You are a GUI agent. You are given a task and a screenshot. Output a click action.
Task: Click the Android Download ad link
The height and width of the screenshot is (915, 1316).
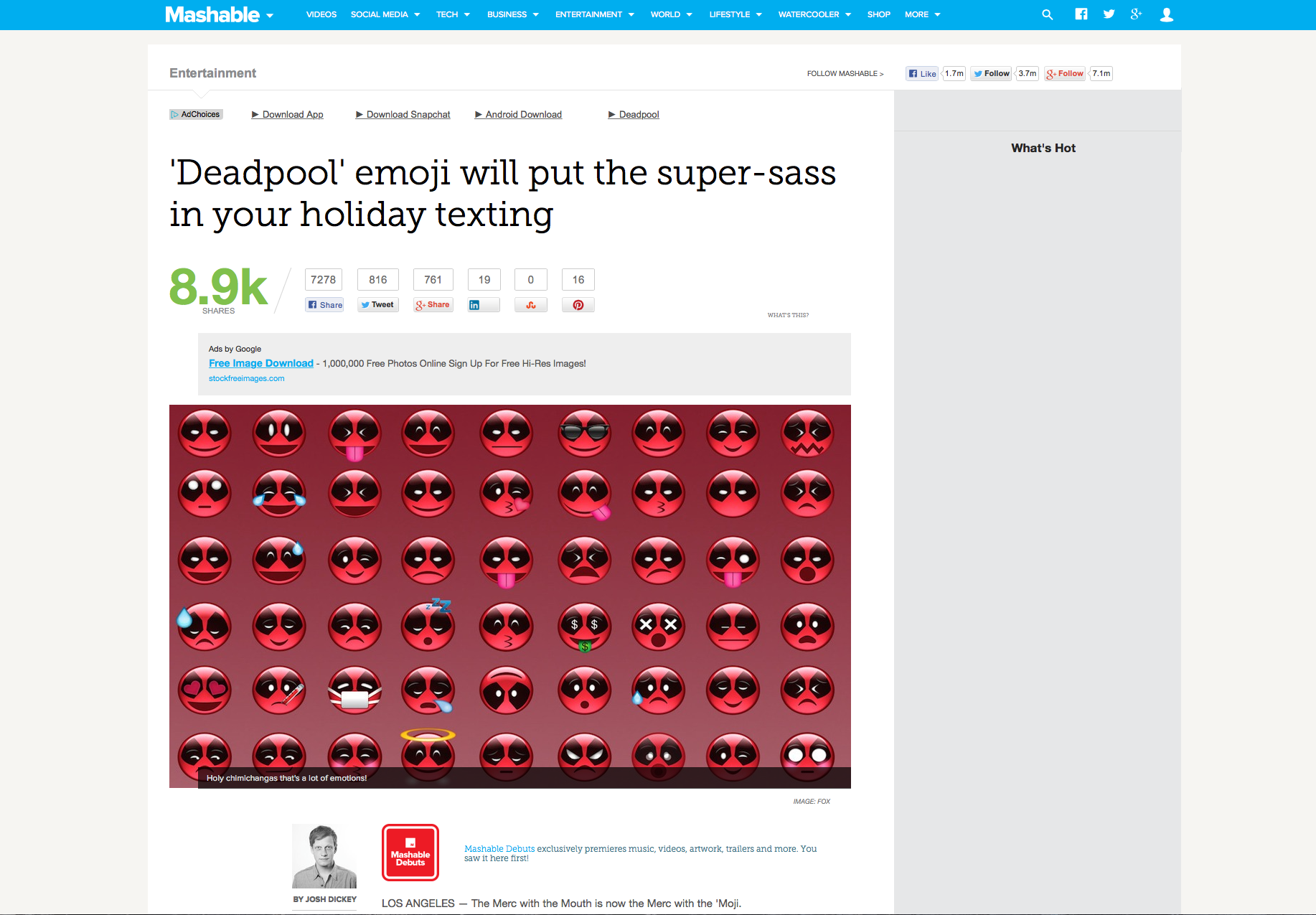point(519,114)
